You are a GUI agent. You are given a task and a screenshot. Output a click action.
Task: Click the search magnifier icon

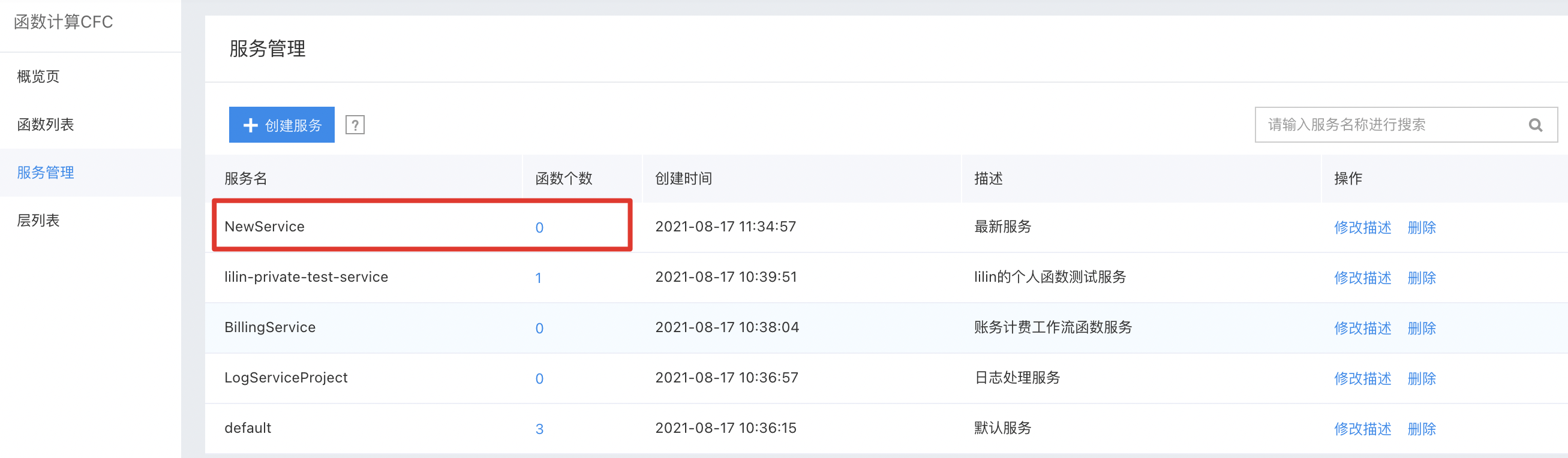click(x=1535, y=125)
